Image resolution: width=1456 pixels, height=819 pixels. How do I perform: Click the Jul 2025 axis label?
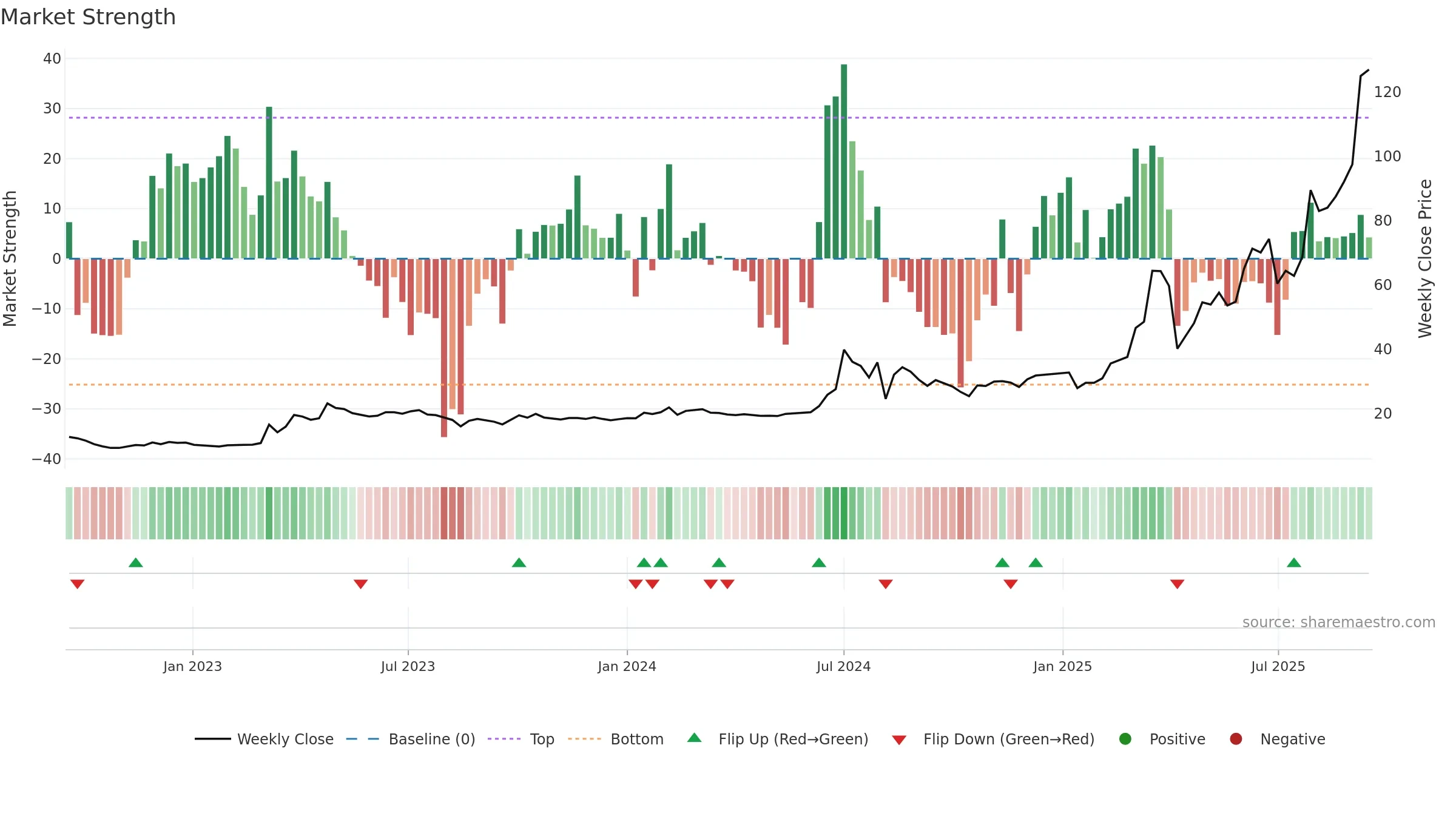[x=1278, y=666]
